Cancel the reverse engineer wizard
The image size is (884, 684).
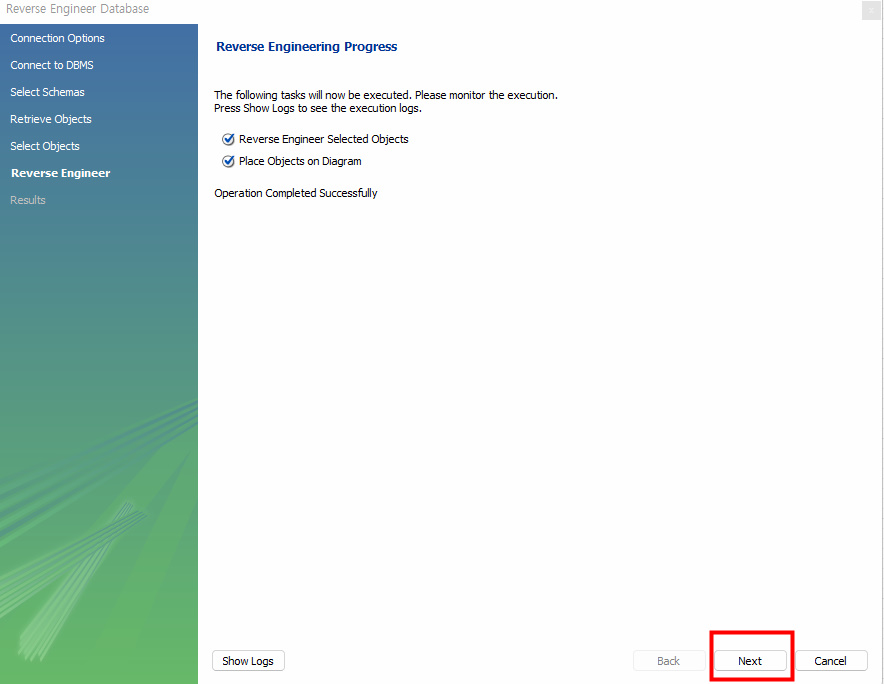(x=831, y=661)
